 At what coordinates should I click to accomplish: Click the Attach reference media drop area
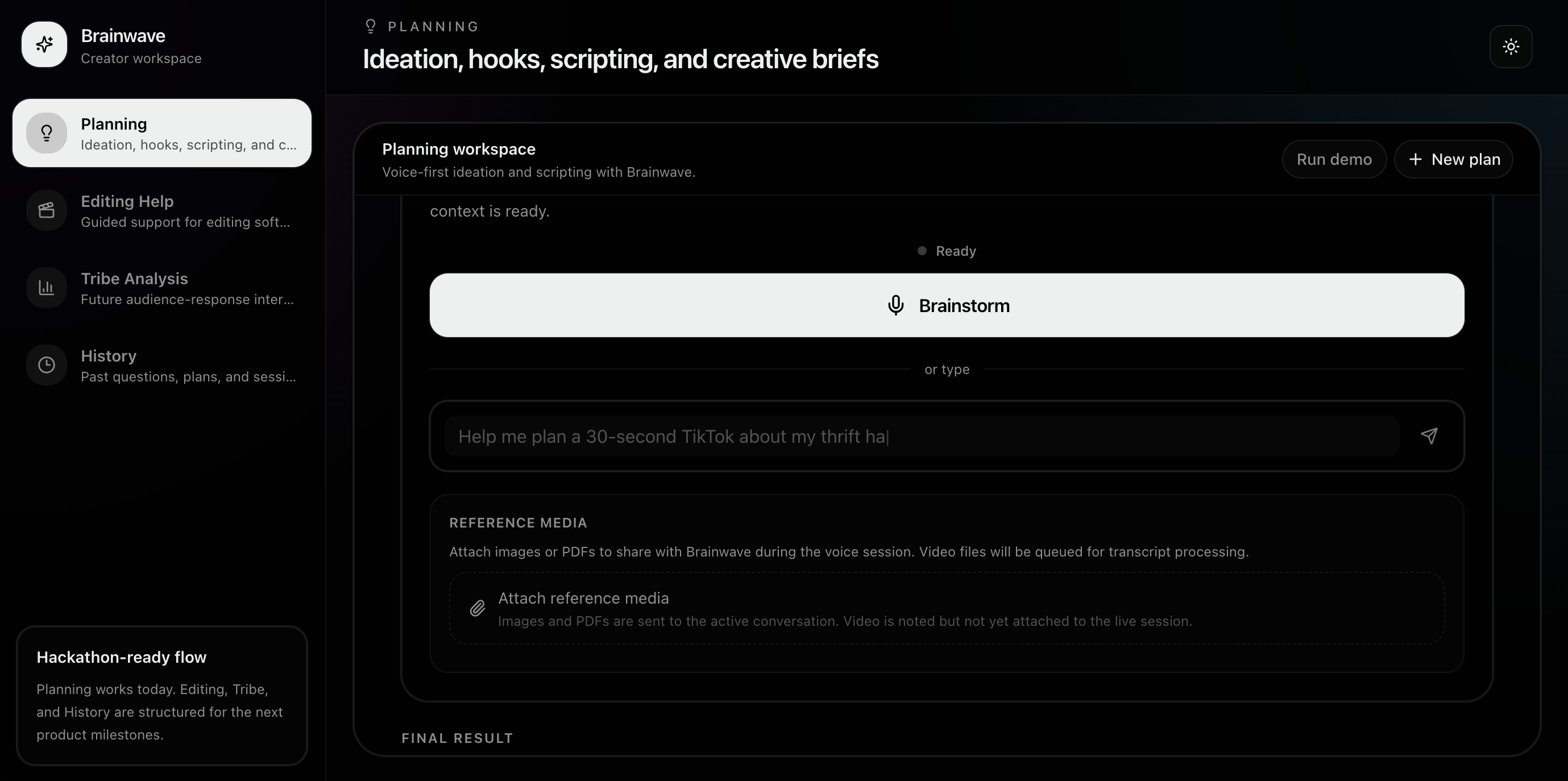tap(947, 609)
